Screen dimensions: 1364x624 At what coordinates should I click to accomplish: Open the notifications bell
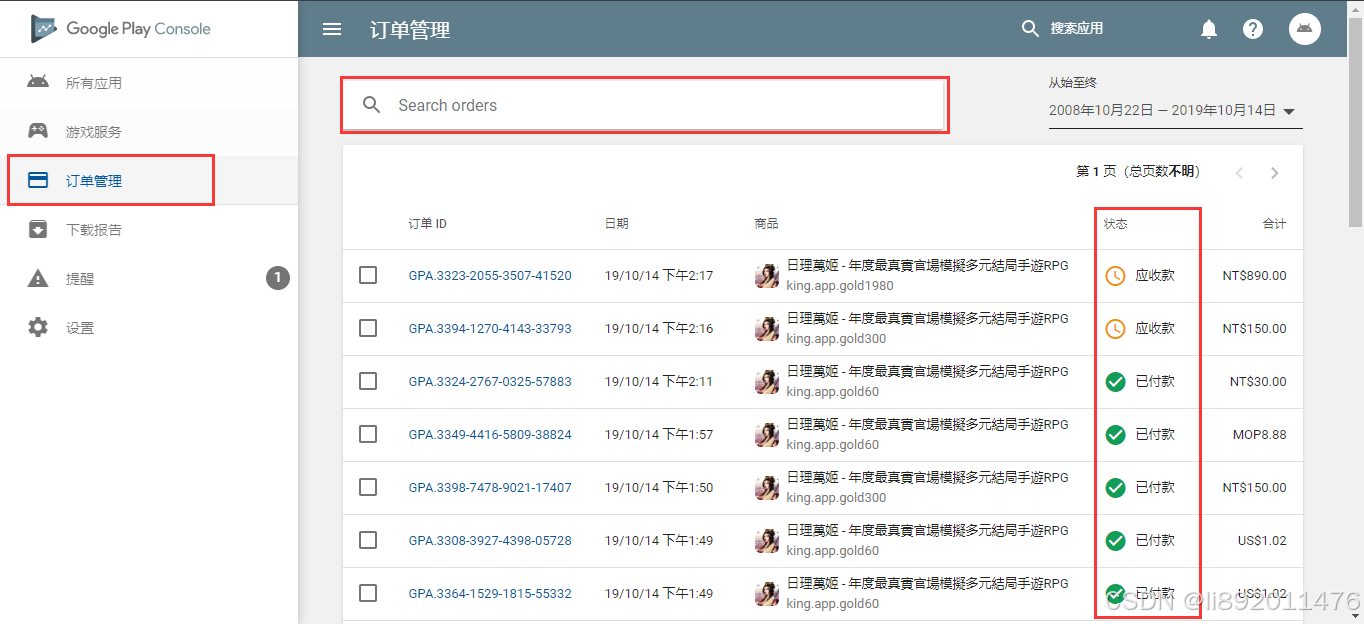(x=1209, y=29)
